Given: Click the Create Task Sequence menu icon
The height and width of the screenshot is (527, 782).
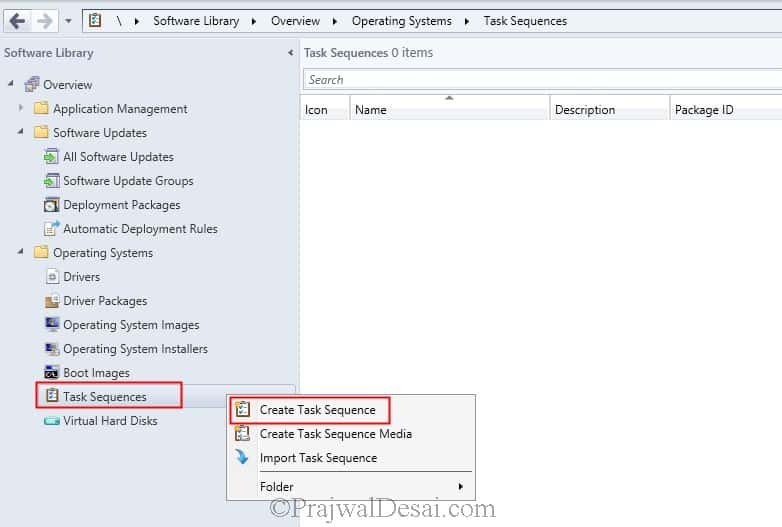Looking at the screenshot, I should [242, 409].
